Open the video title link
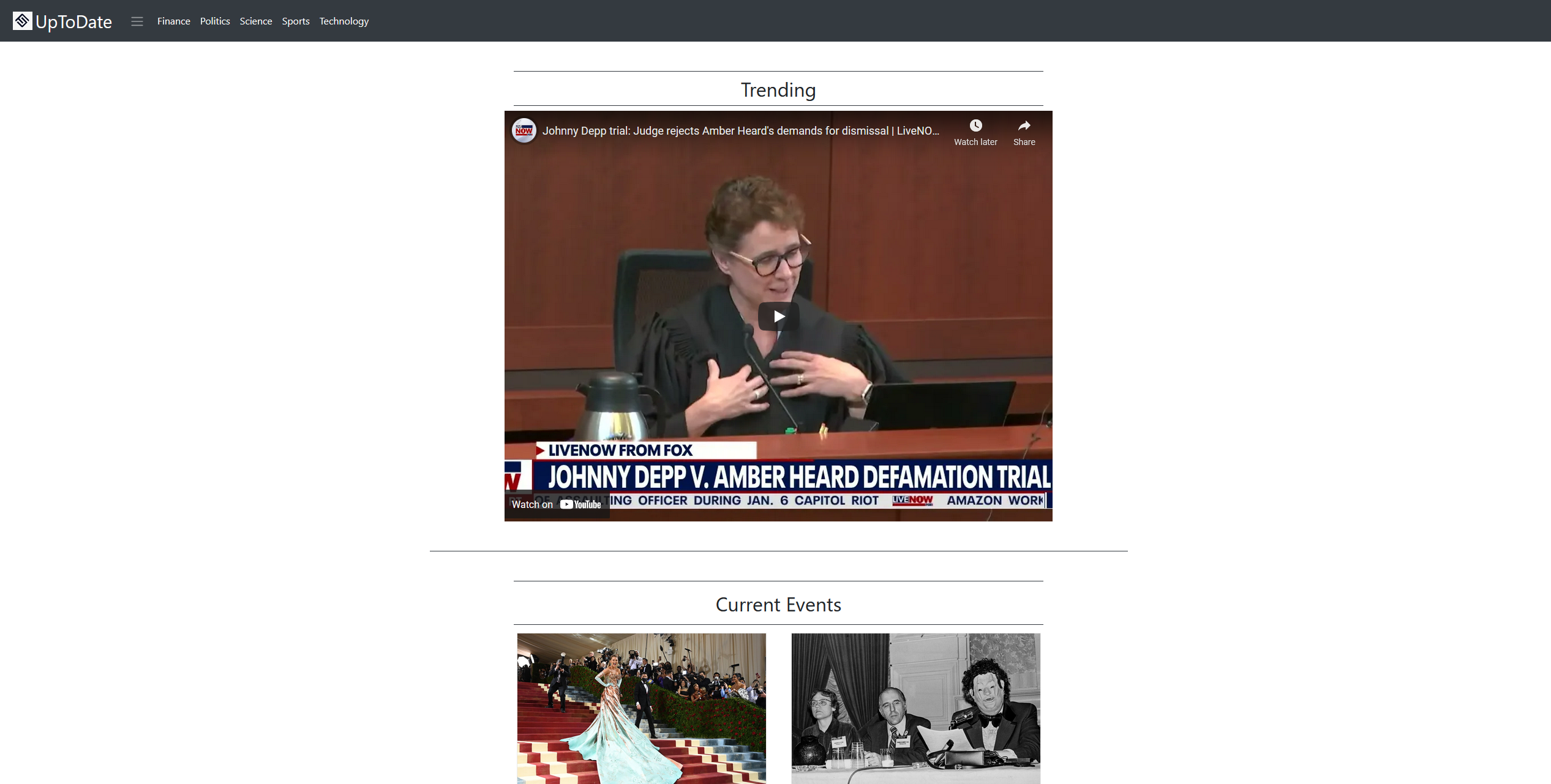 click(x=740, y=131)
